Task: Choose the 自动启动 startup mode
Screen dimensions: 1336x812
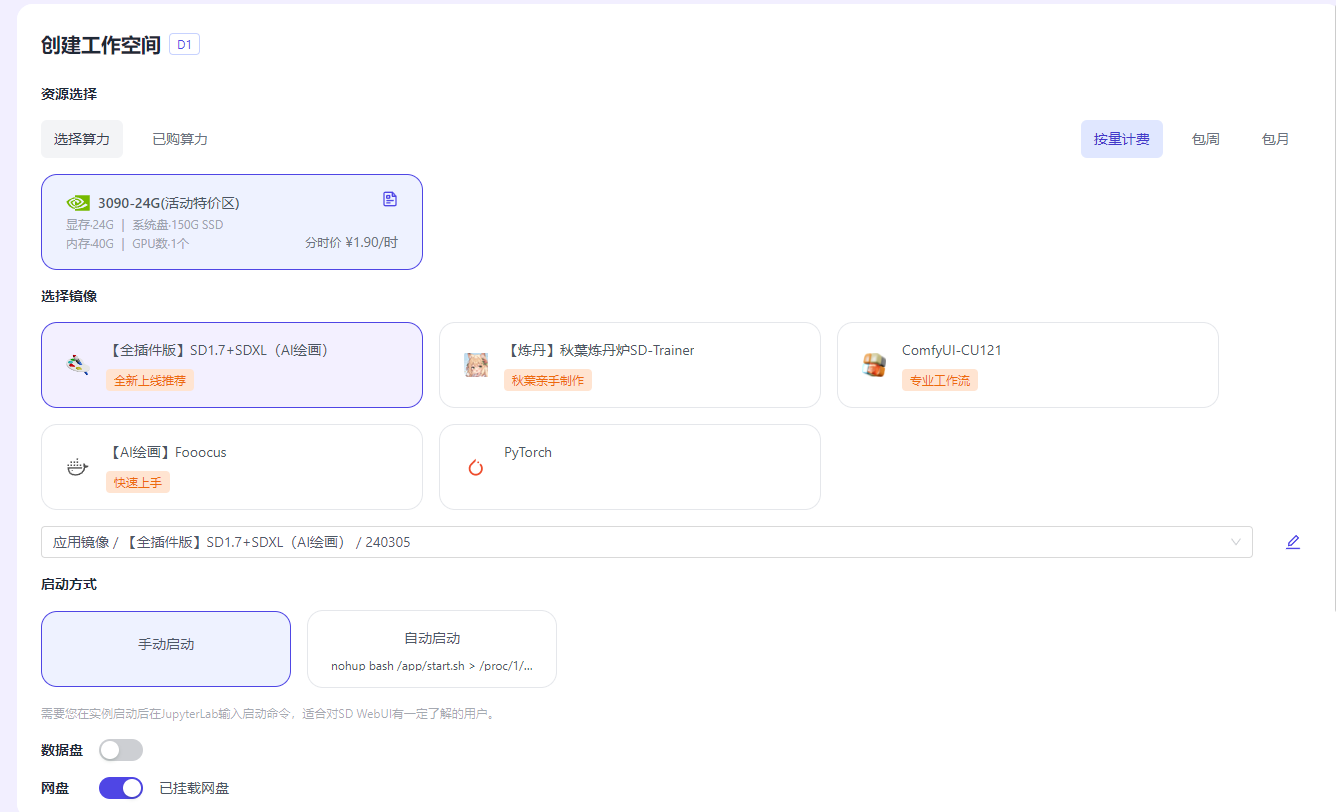Action: point(431,648)
